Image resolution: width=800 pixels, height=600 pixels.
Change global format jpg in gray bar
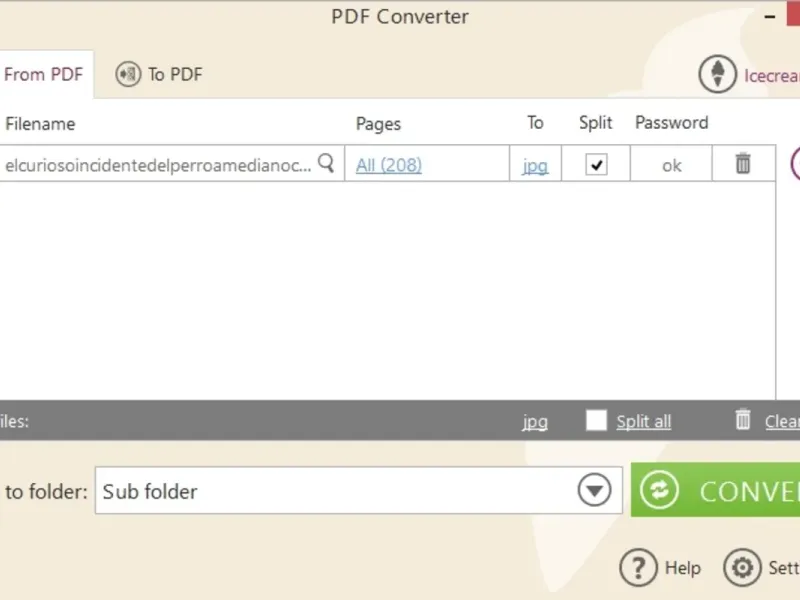[535, 421]
